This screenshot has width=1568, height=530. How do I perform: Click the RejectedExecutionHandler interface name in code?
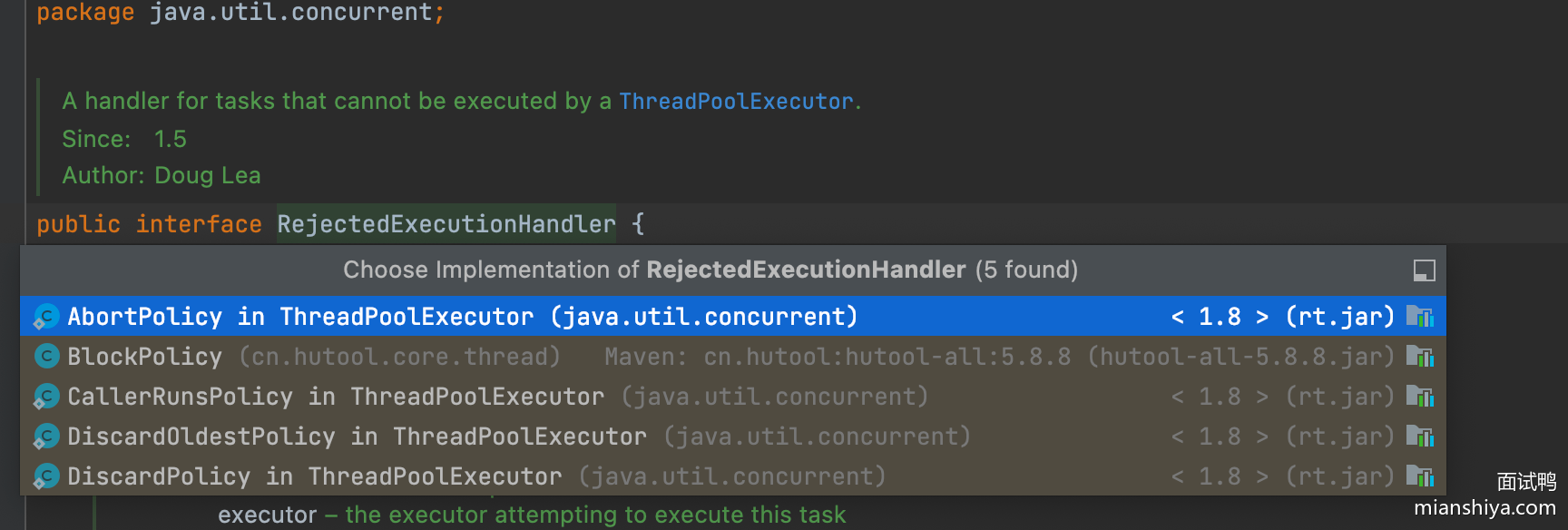tap(446, 224)
